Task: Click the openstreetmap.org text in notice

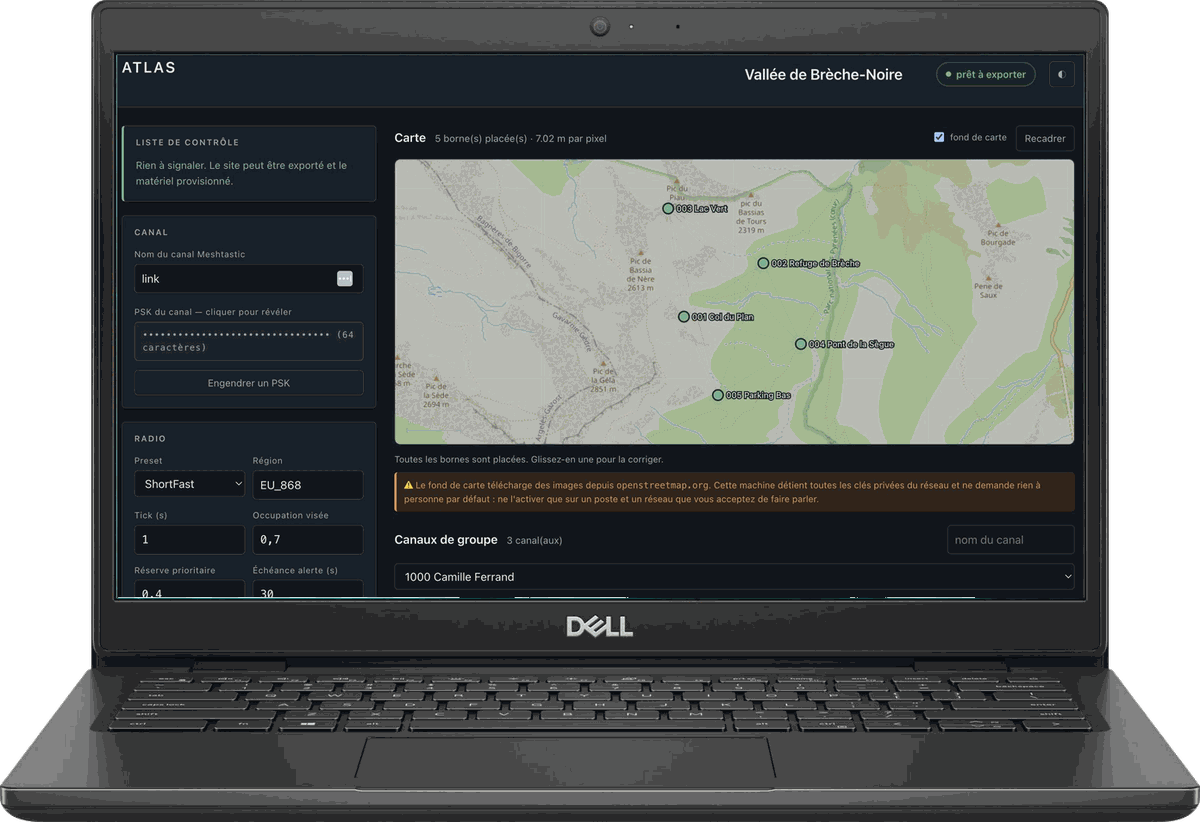Action: (x=662, y=485)
